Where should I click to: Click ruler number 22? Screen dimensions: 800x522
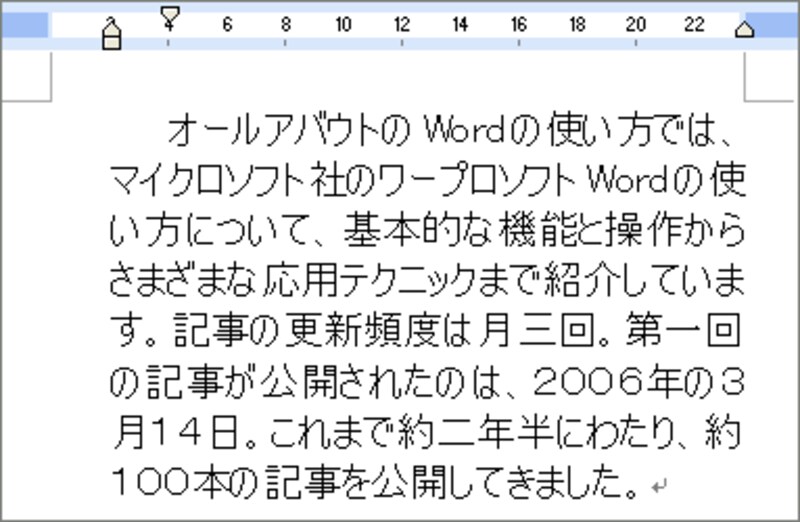(x=694, y=24)
